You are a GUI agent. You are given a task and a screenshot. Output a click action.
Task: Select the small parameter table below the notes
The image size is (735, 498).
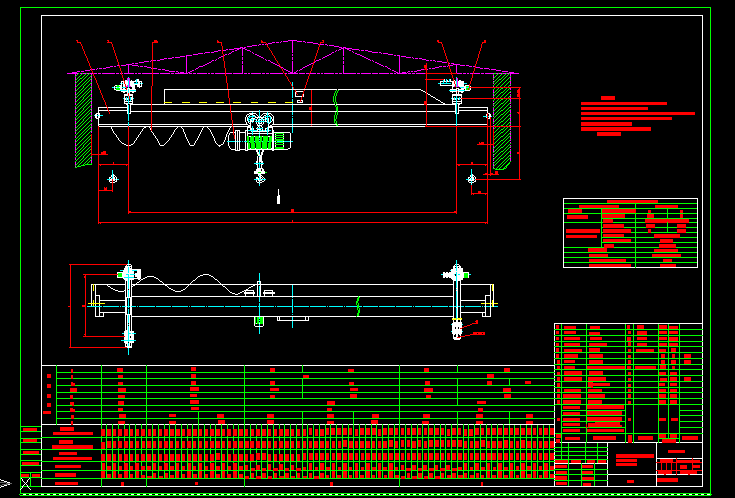coord(630,233)
